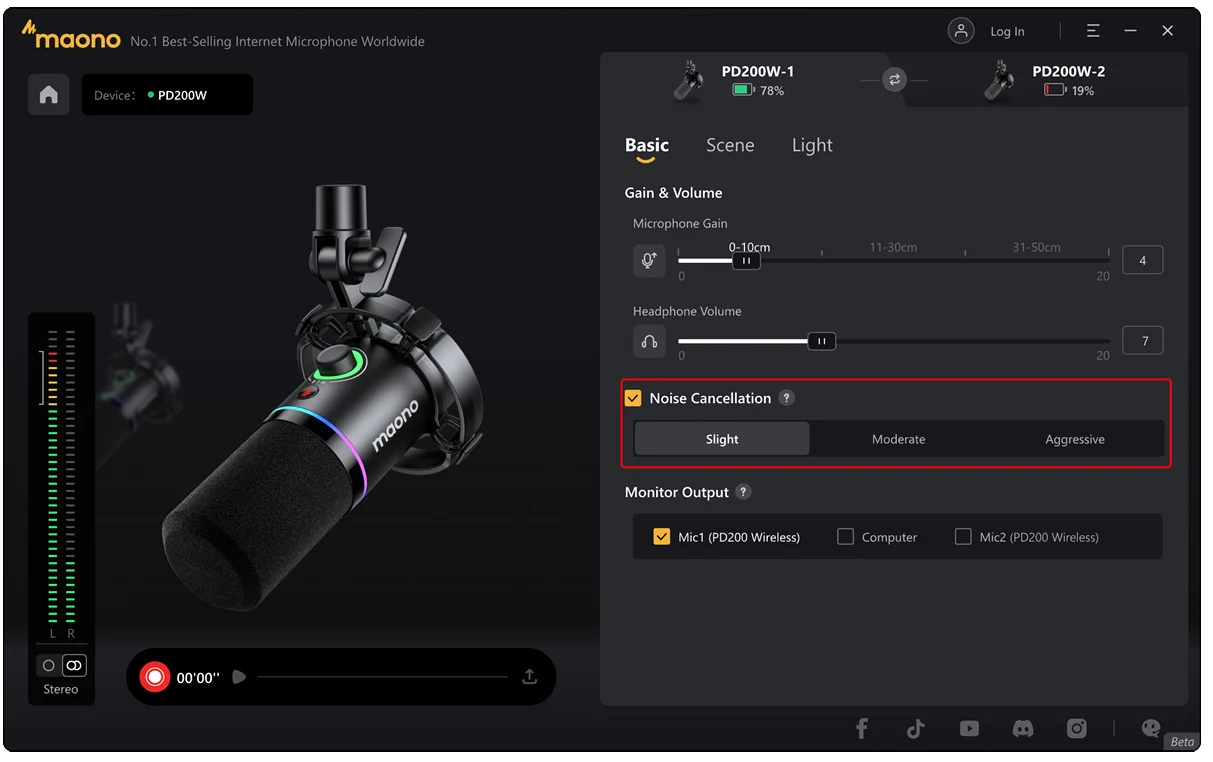The height and width of the screenshot is (762, 1213).
Task: Open the Facebook social link icon
Action: tap(861, 729)
